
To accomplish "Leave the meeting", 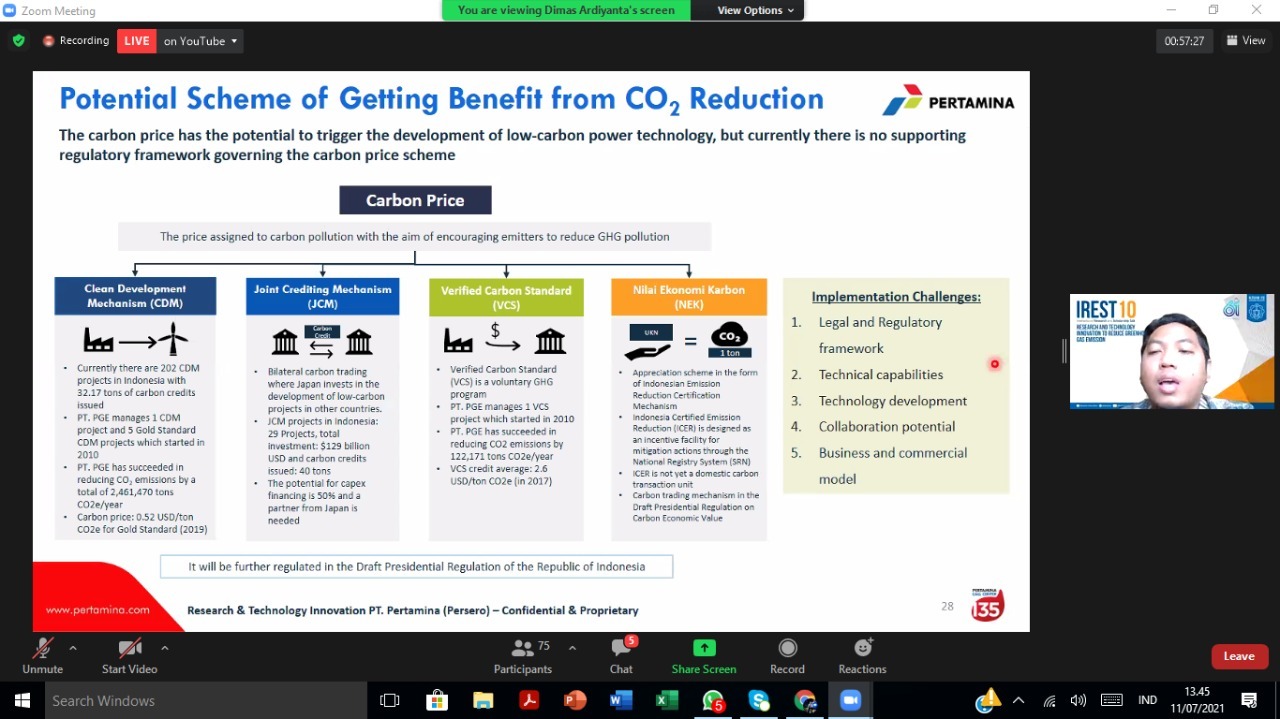I will tap(1238, 656).
